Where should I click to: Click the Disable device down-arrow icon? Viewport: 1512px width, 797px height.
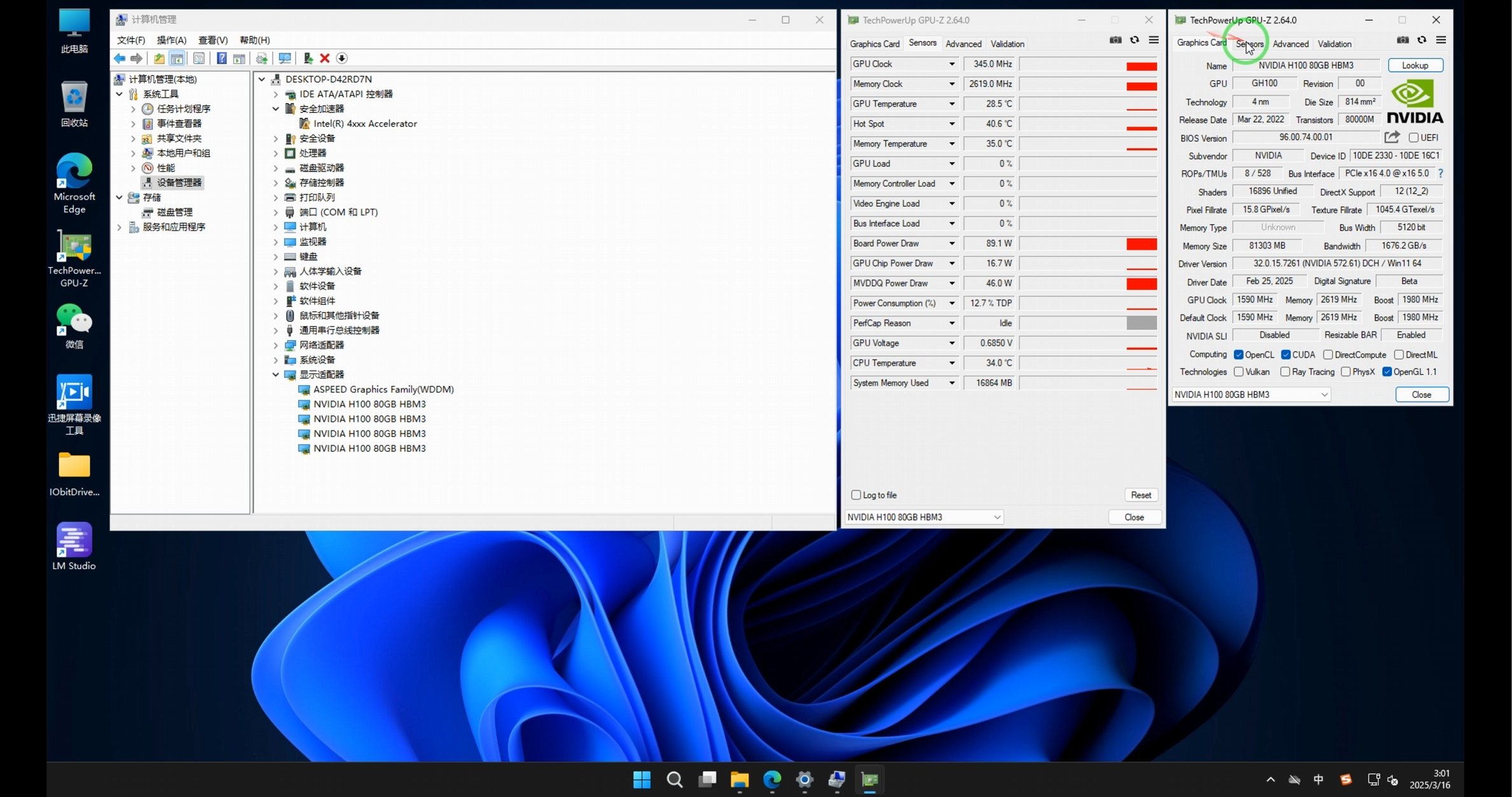(342, 58)
